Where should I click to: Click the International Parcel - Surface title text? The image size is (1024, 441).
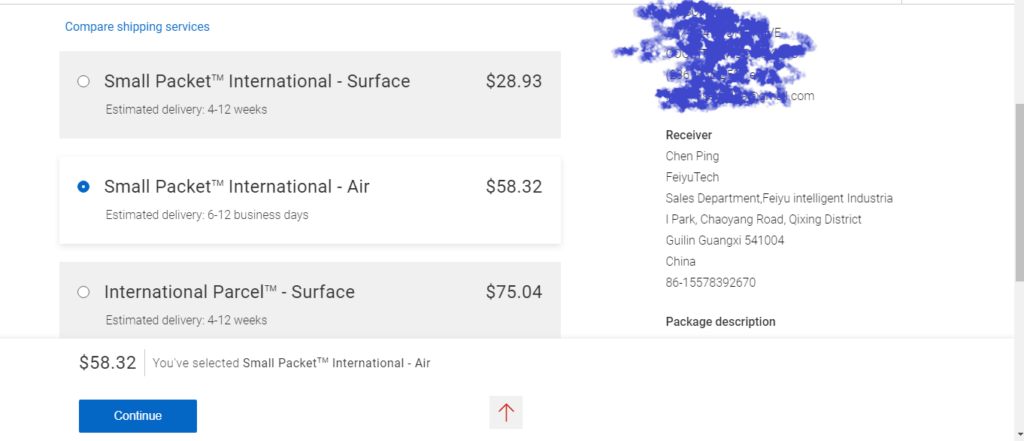click(x=229, y=292)
